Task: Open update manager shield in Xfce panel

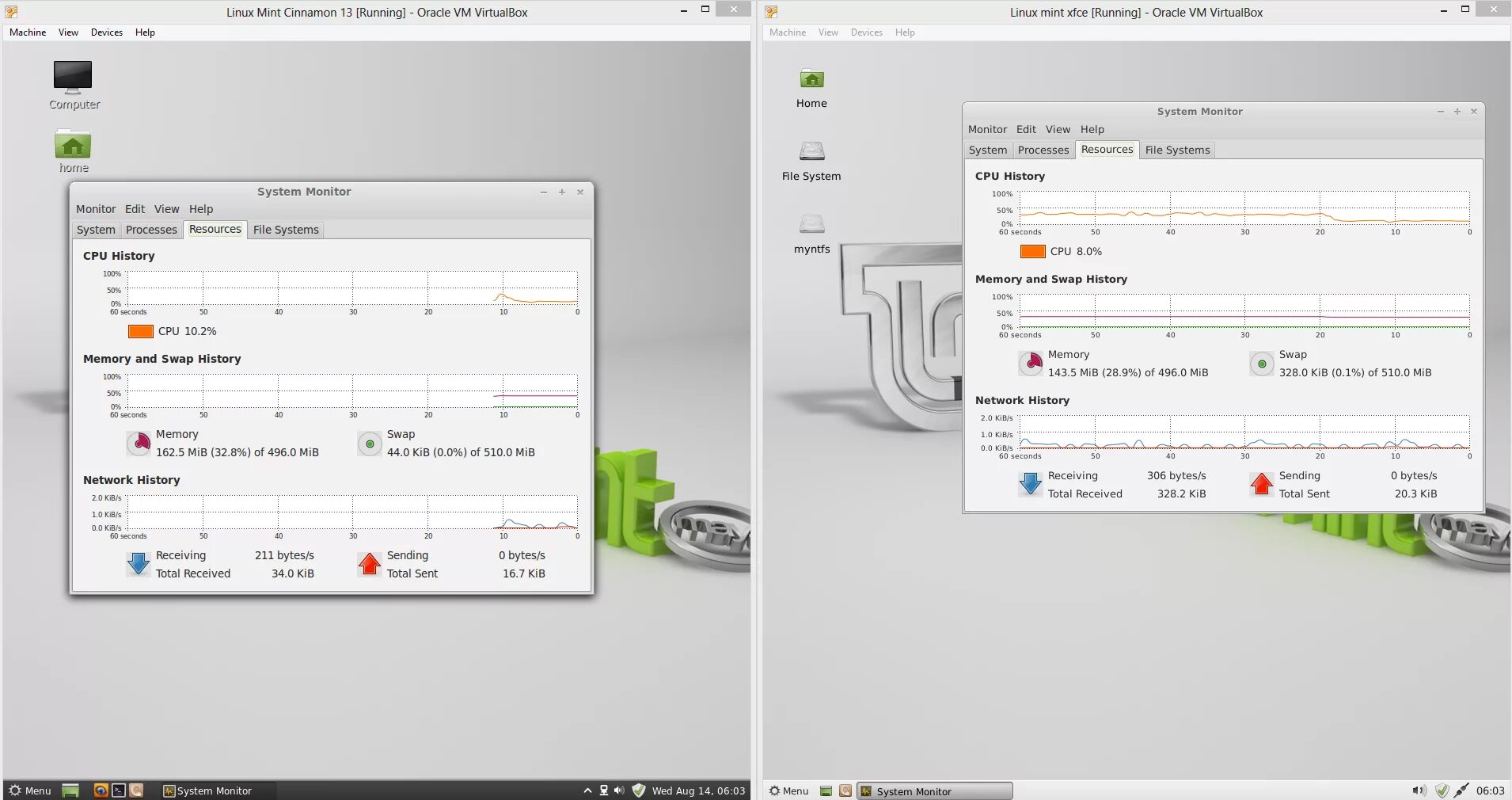Action: tap(1442, 790)
